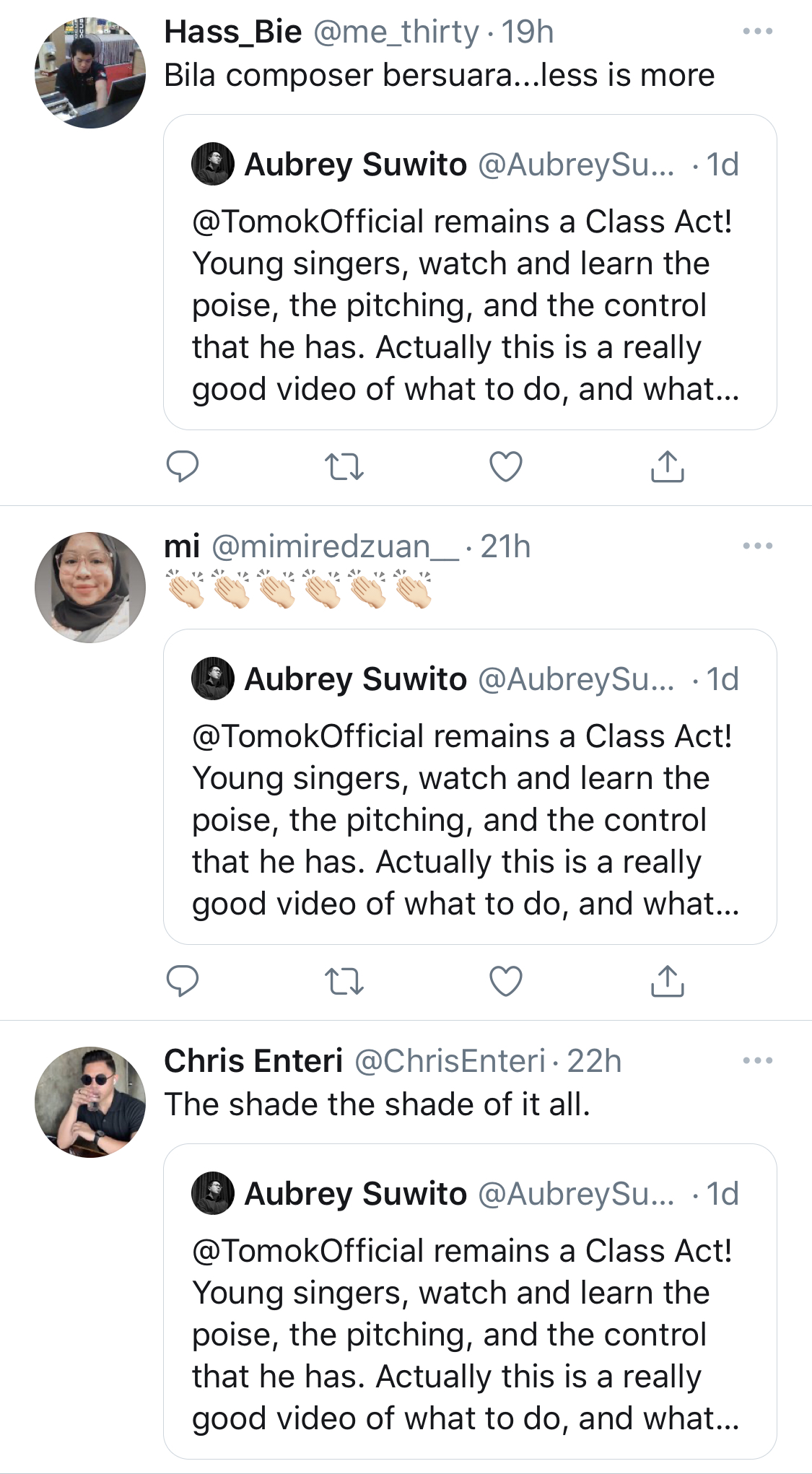
Task: Open mi's profile avatar
Action: (90, 588)
